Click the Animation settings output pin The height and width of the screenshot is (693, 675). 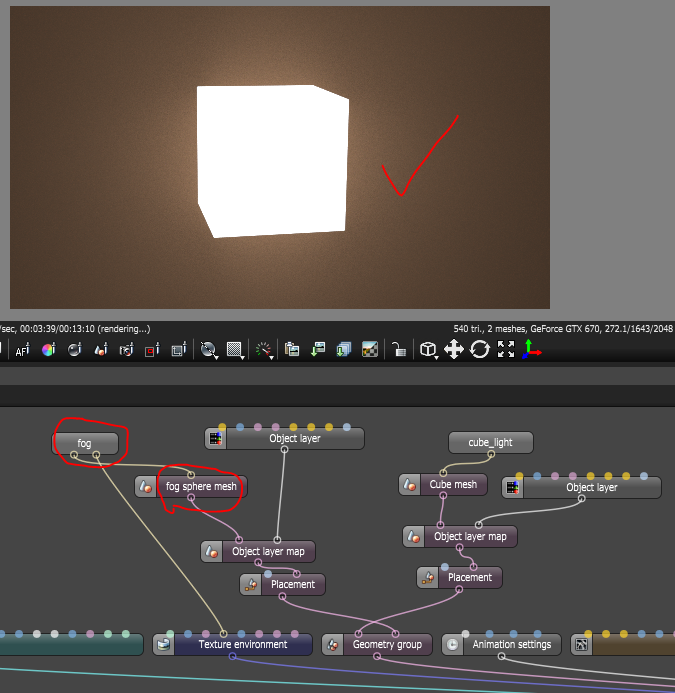(x=501, y=656)
